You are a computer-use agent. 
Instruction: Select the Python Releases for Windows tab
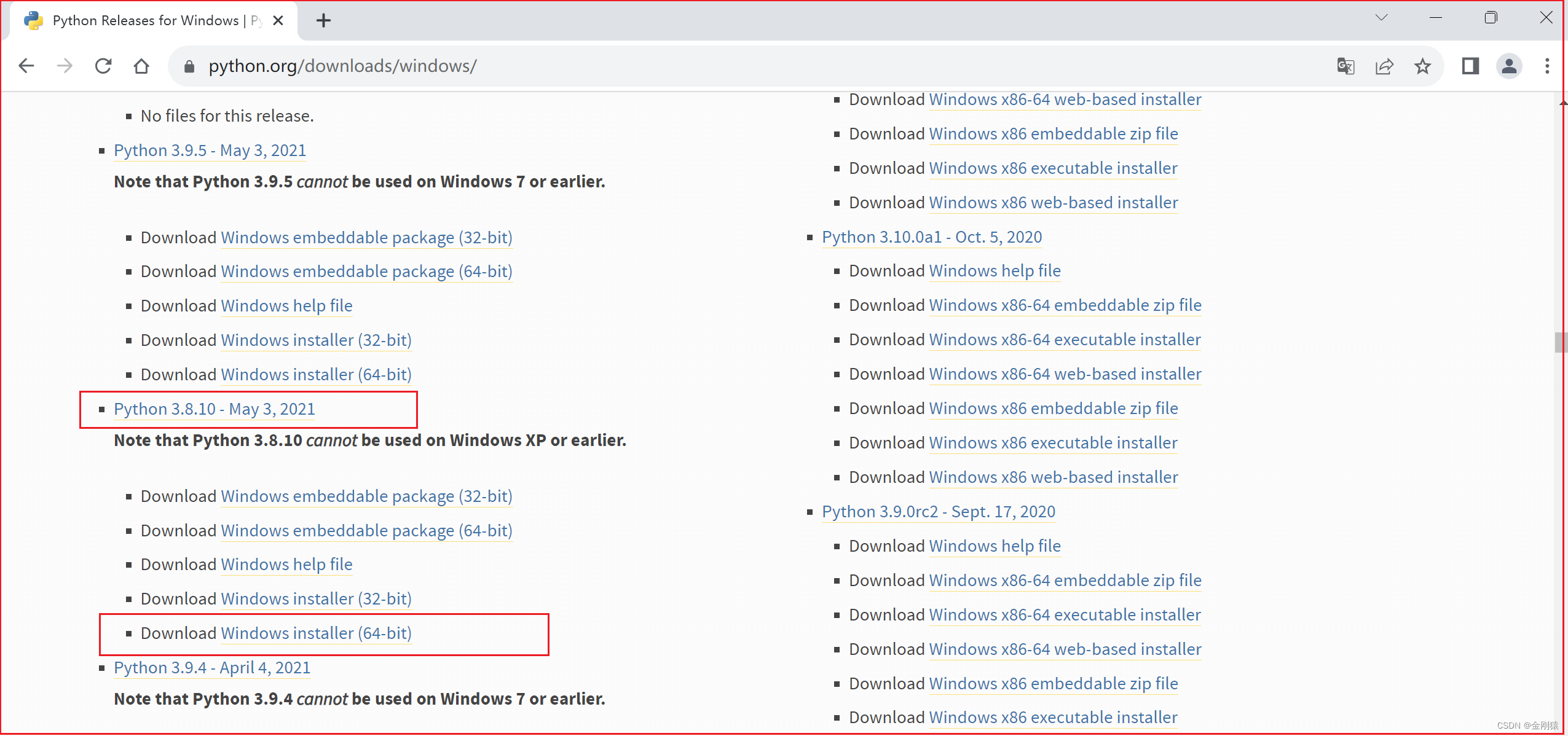coord(145,21)
